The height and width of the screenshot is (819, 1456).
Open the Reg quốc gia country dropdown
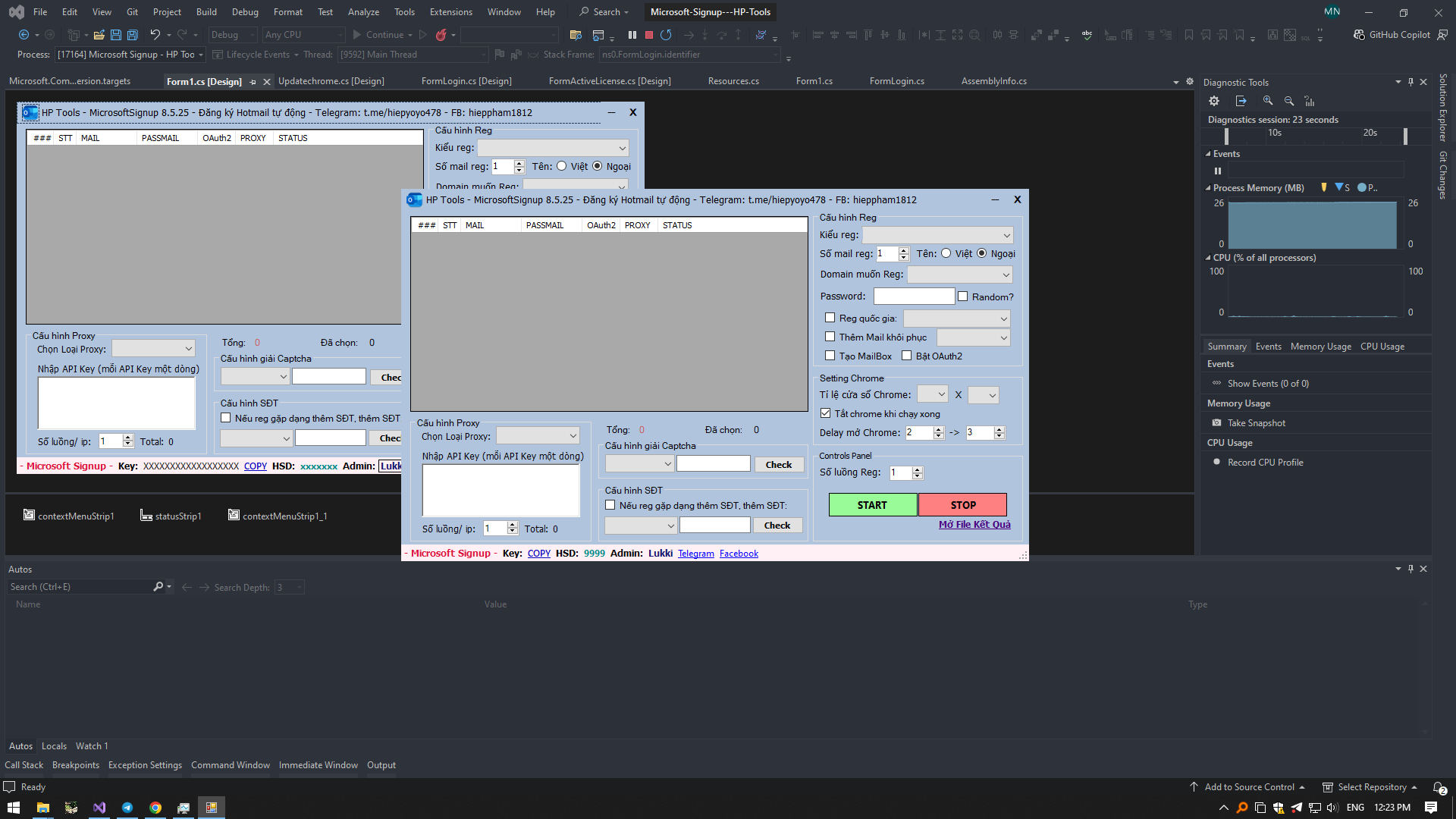tap(956, 318)
